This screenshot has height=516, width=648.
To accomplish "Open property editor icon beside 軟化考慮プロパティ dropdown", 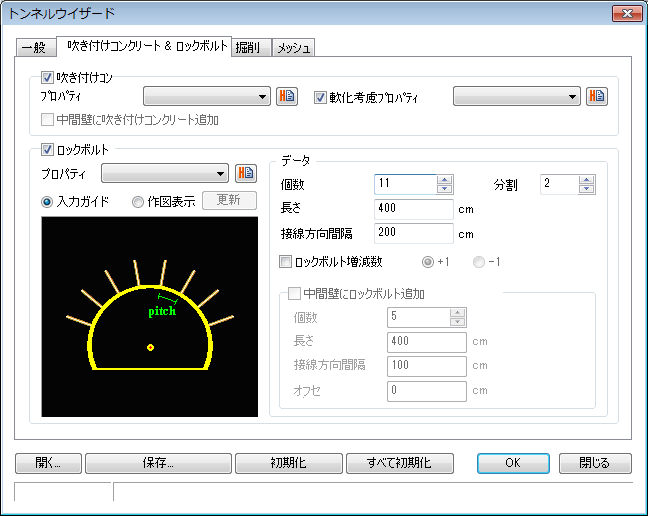I will pyautogui.click(x=597, y=96).
